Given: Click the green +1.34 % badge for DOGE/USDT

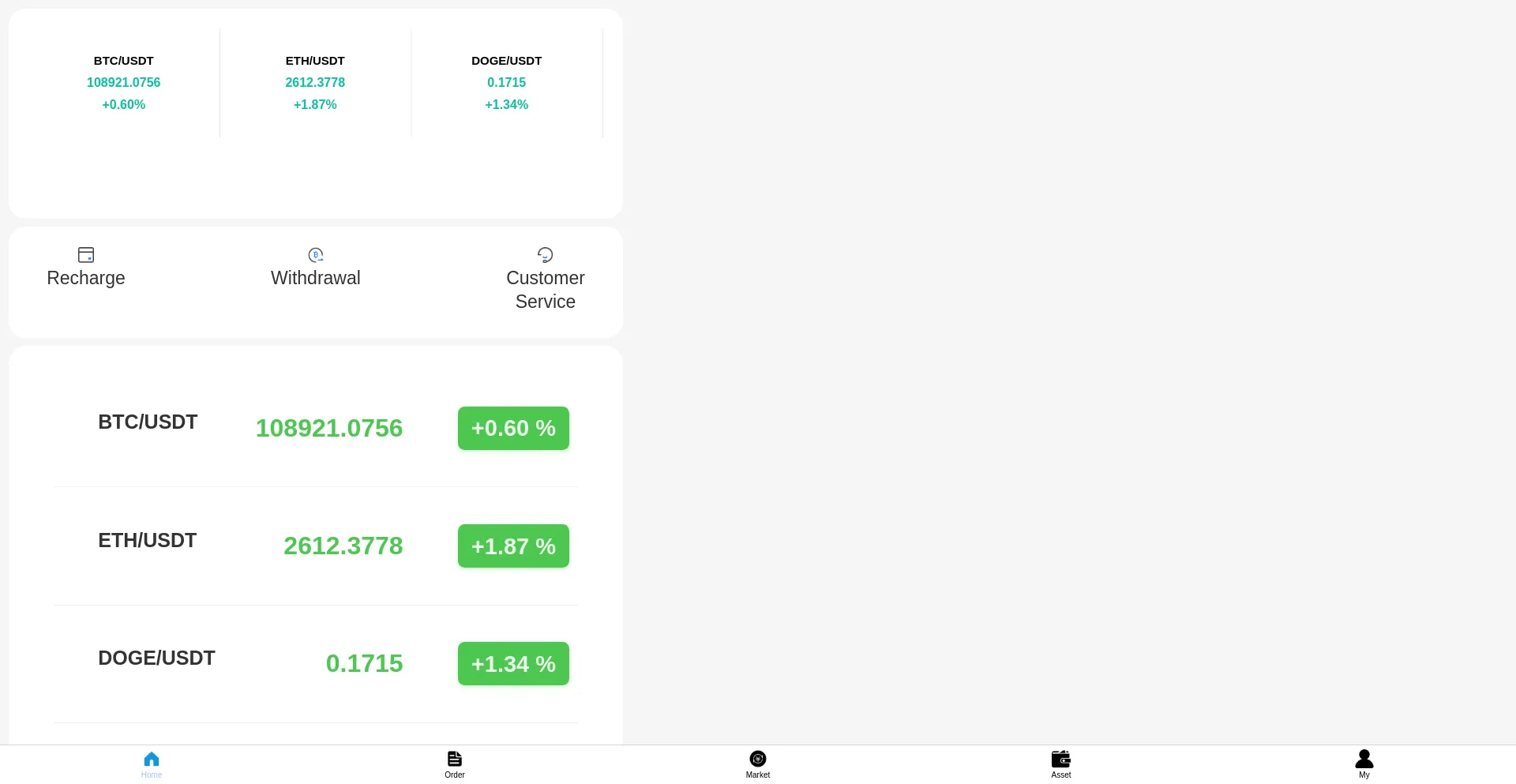Looking at the screenshot, I should (512, 663).
